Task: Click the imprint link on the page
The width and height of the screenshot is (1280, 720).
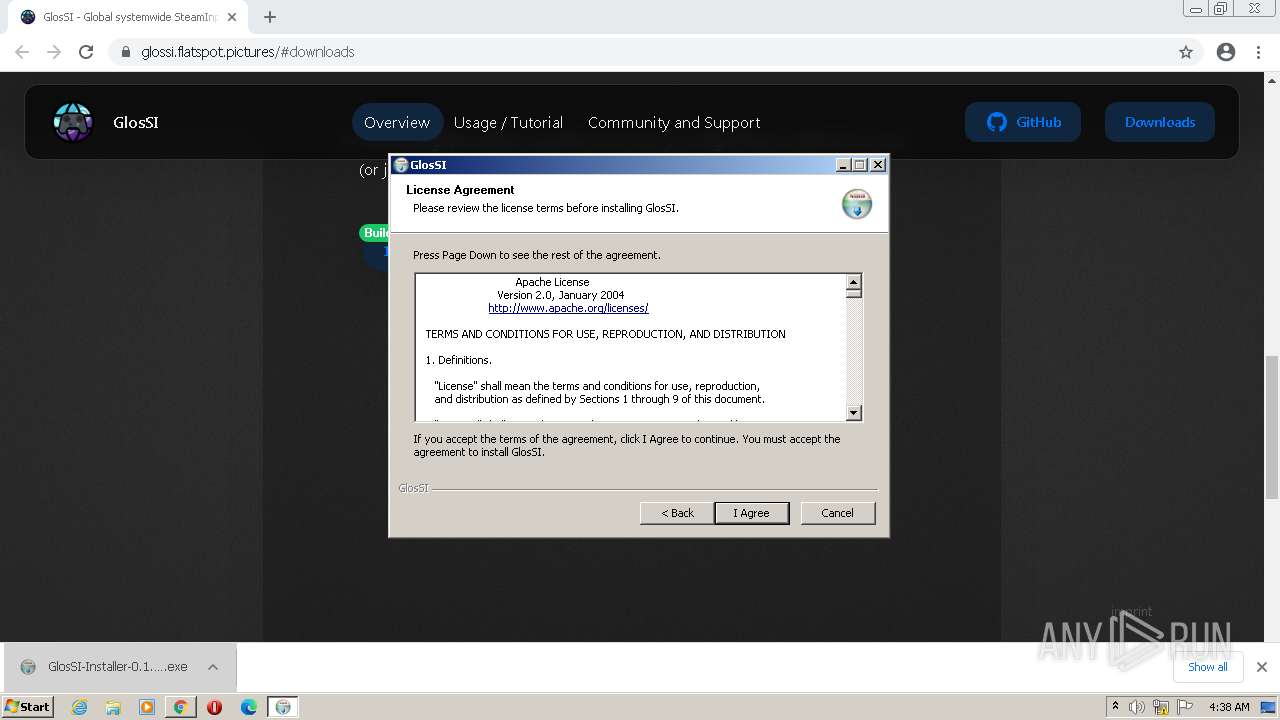Action: [x=1132, y=612]
